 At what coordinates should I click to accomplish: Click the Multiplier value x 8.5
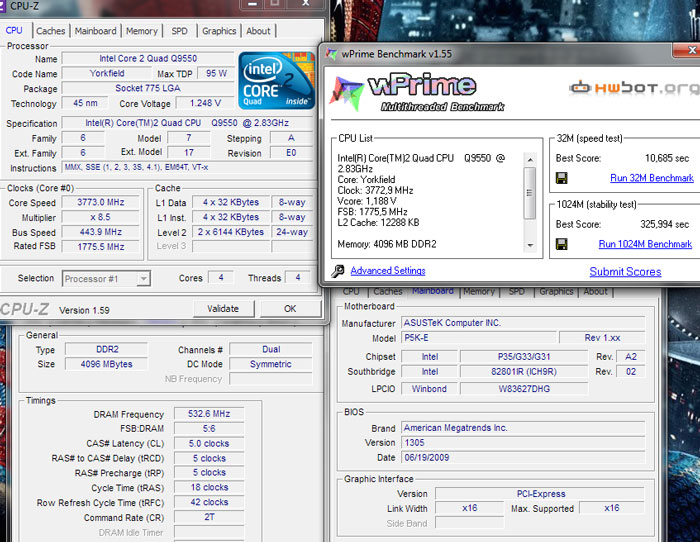tap(101, 217)
